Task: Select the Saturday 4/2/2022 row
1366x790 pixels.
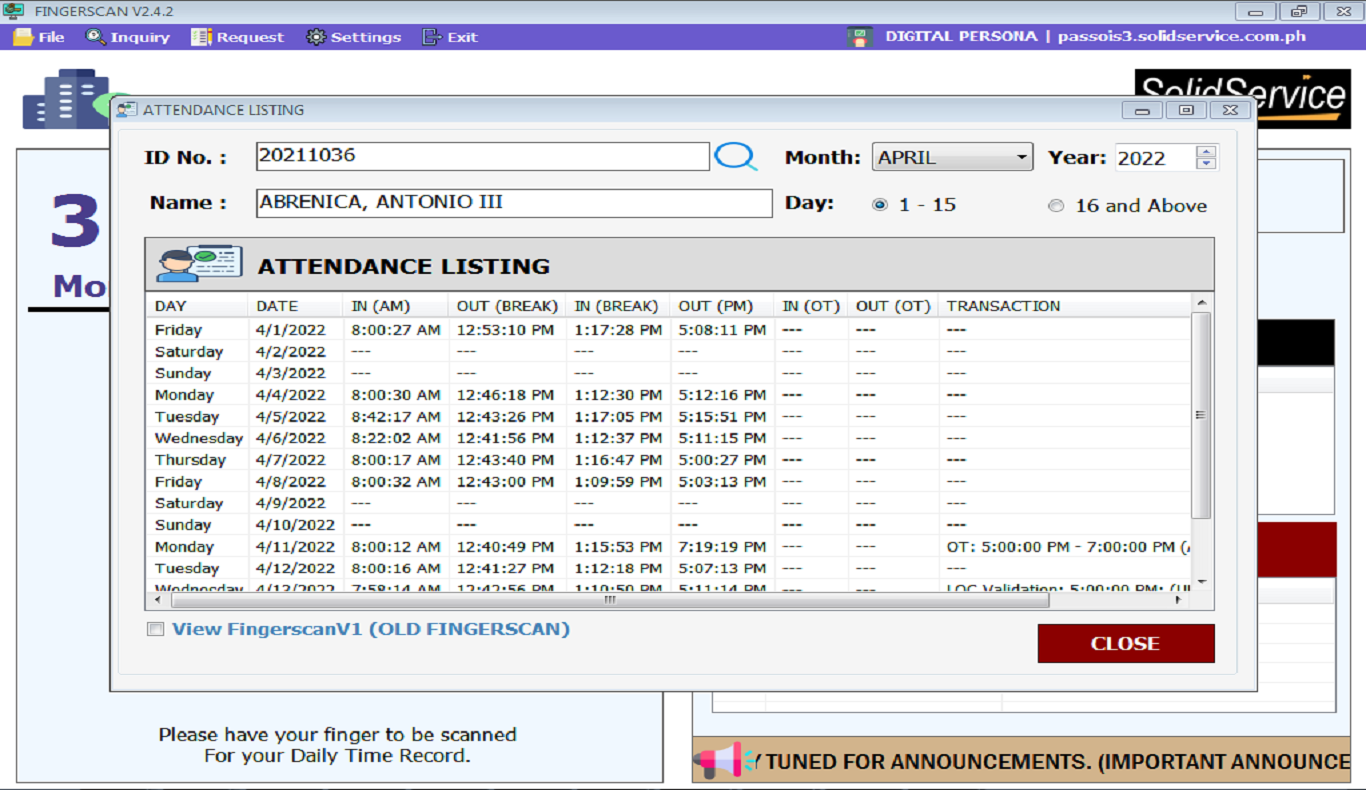Action: pos(669,352)
